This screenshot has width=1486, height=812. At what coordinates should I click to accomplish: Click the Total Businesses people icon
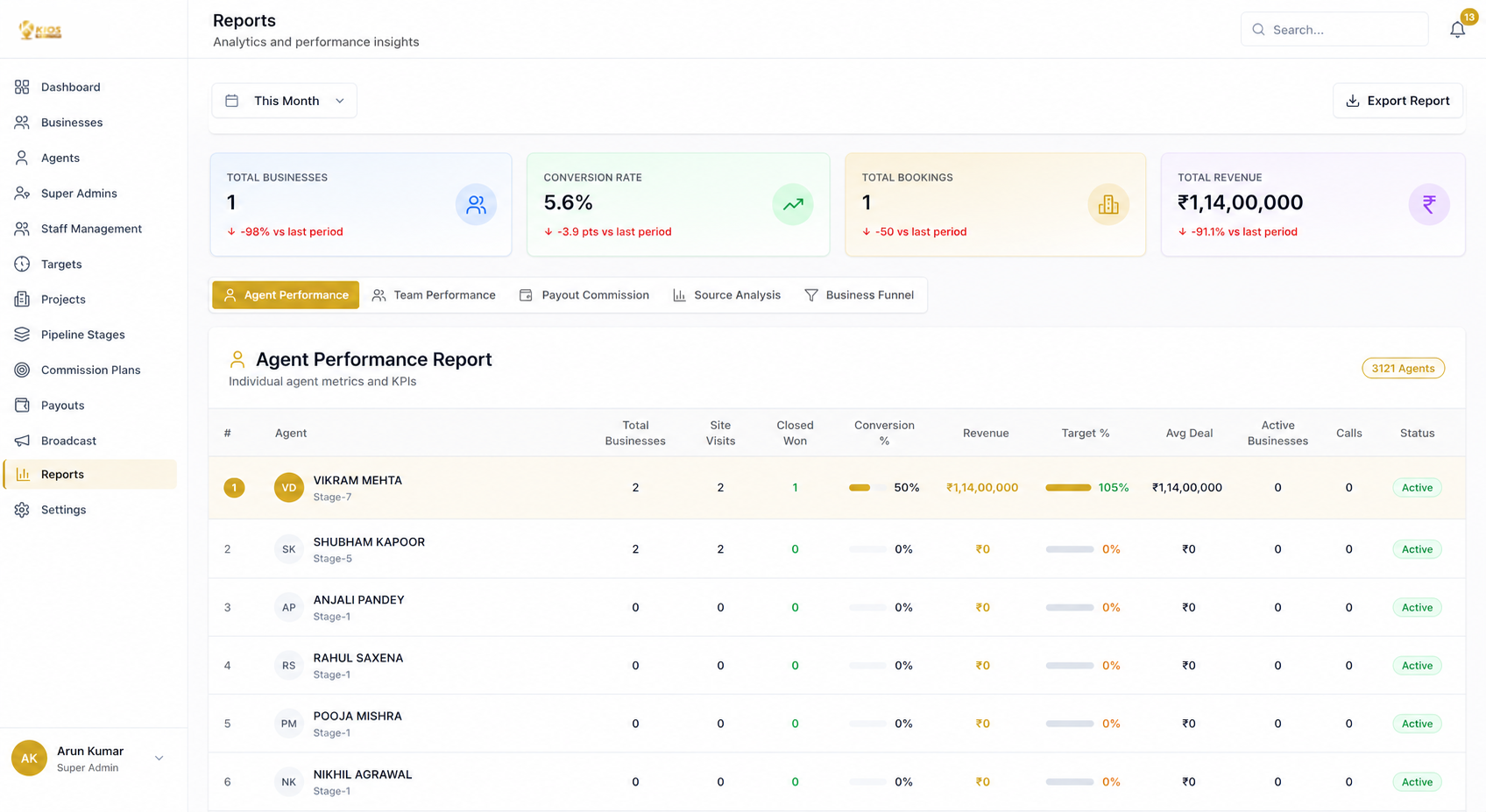coord(476,204)
